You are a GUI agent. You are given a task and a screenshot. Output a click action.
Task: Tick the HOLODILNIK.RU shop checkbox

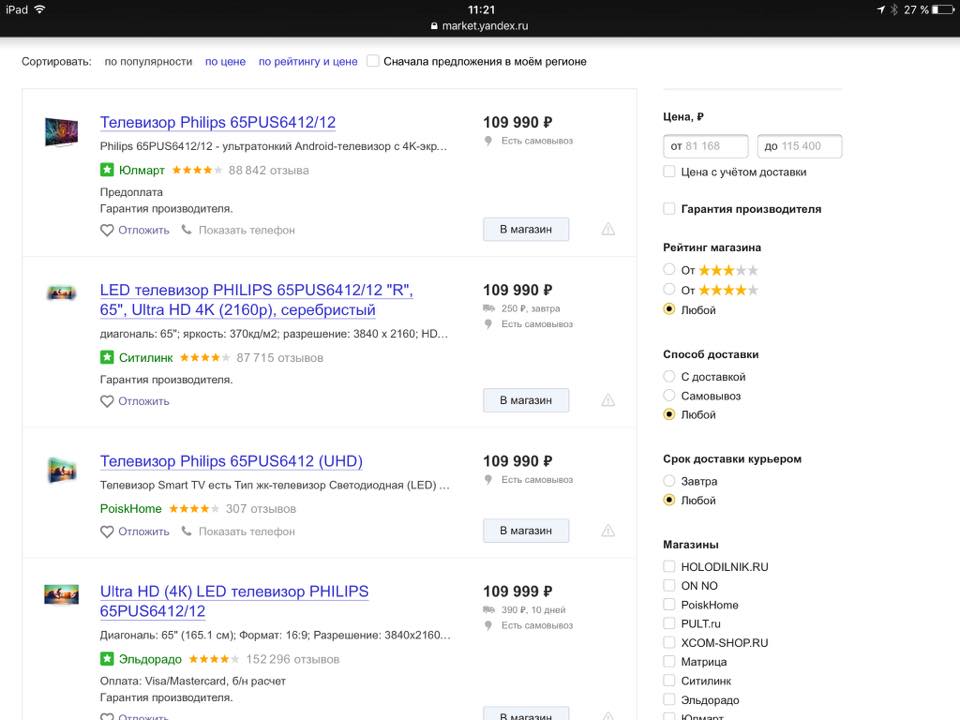click(x=669, y=567)
